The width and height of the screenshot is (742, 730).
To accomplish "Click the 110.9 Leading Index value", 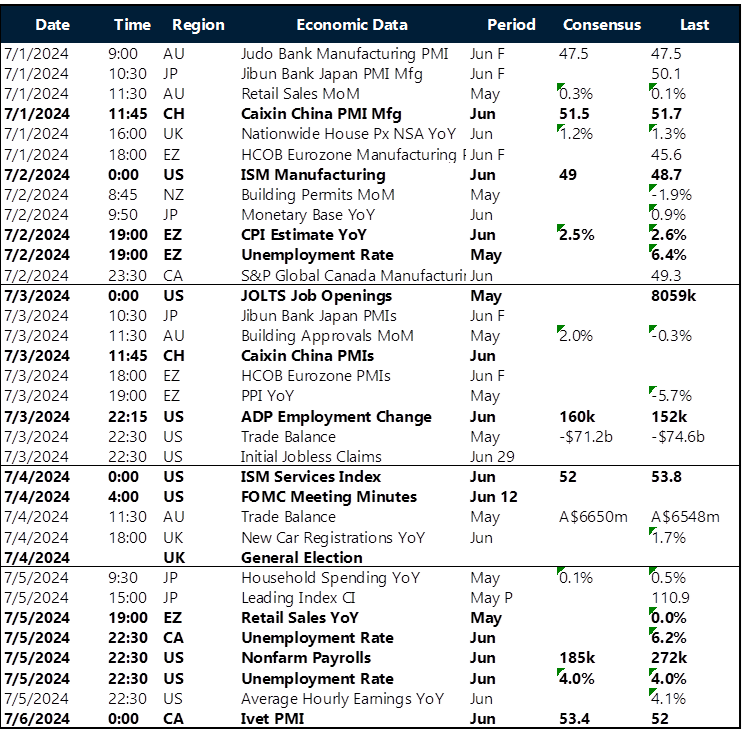I will [x=670, y=598].
